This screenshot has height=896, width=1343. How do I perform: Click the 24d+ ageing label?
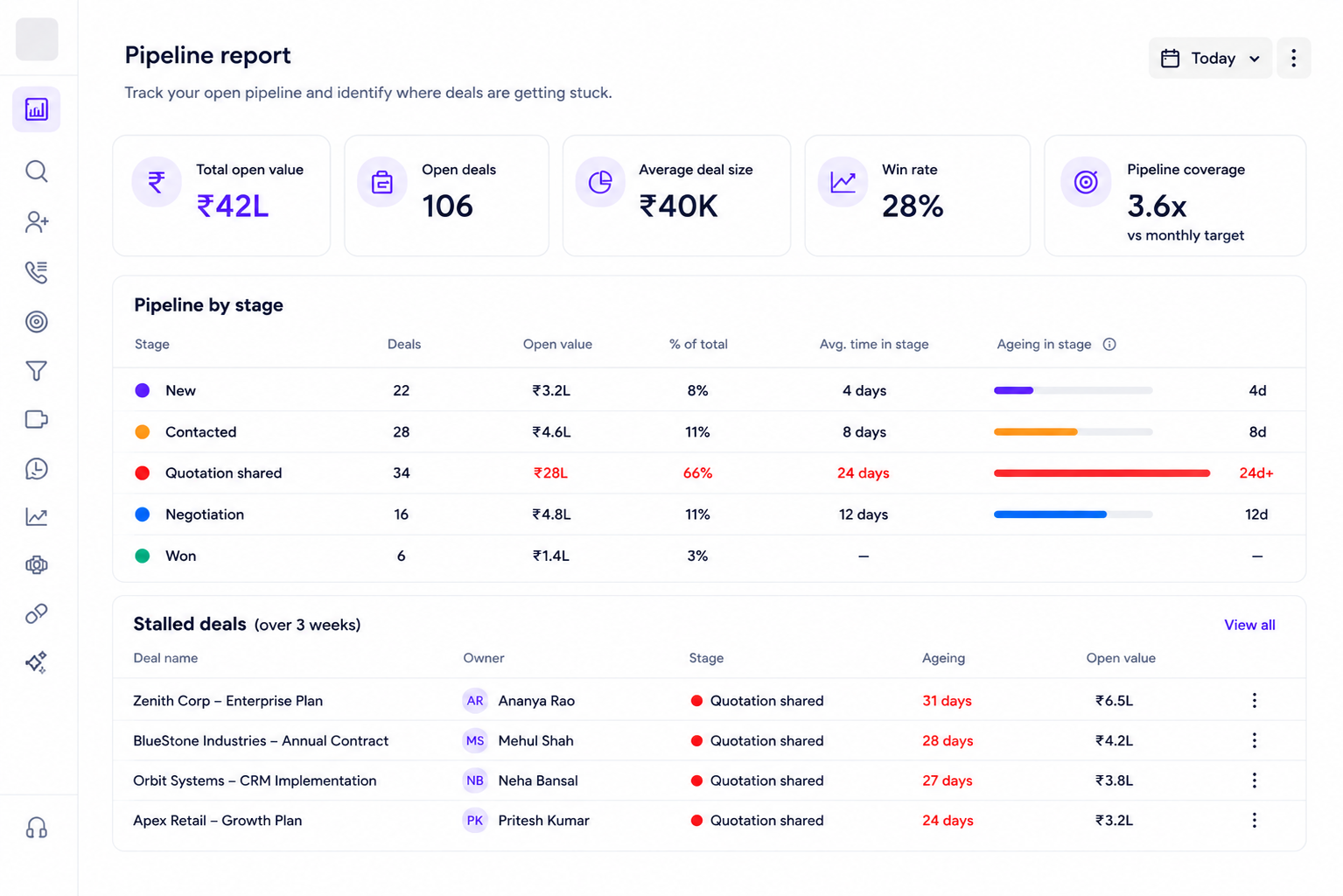(x=1256, y=473)
